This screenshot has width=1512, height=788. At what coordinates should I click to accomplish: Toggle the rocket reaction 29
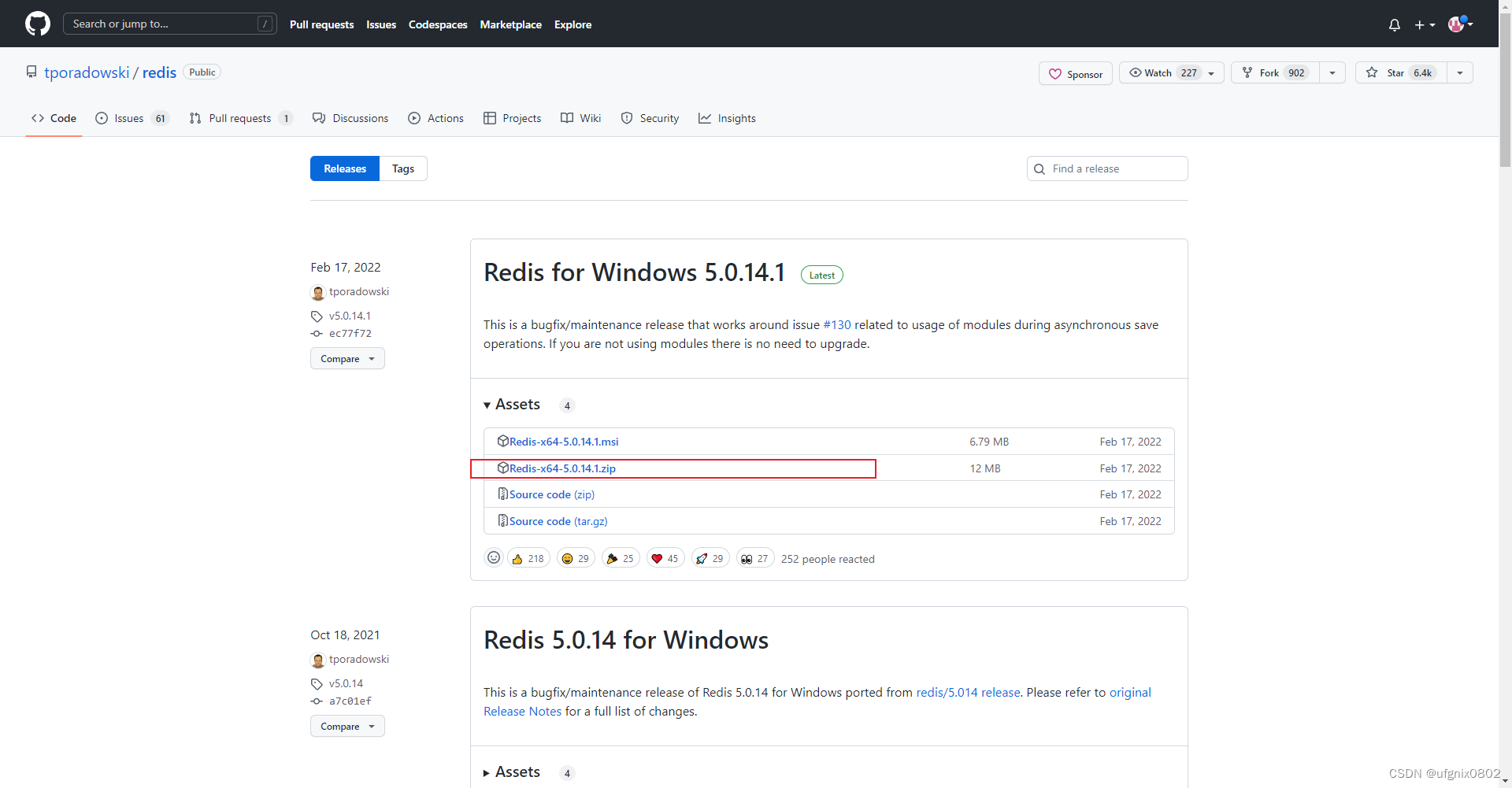710,558
